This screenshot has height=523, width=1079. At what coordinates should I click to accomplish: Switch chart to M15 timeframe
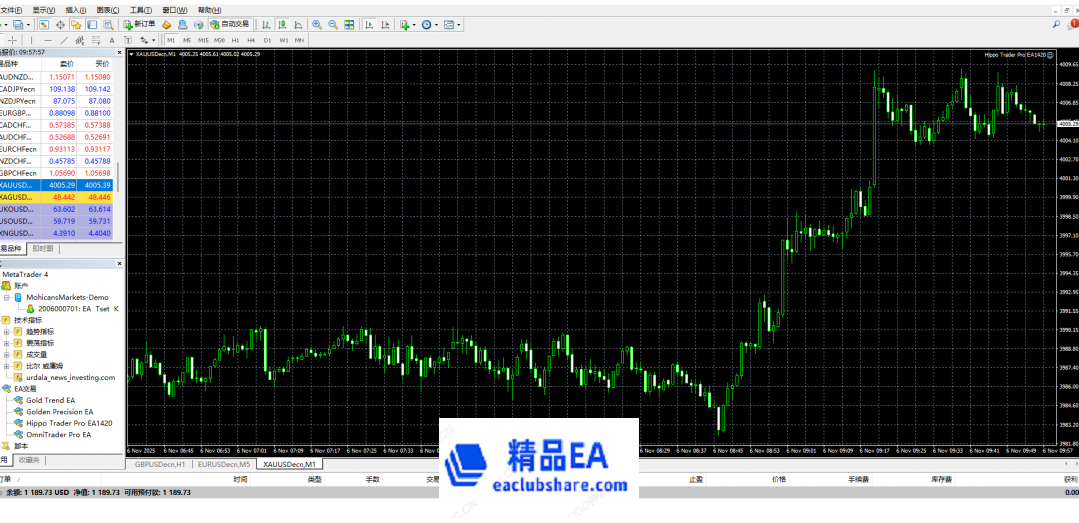[x=203, y=40]
